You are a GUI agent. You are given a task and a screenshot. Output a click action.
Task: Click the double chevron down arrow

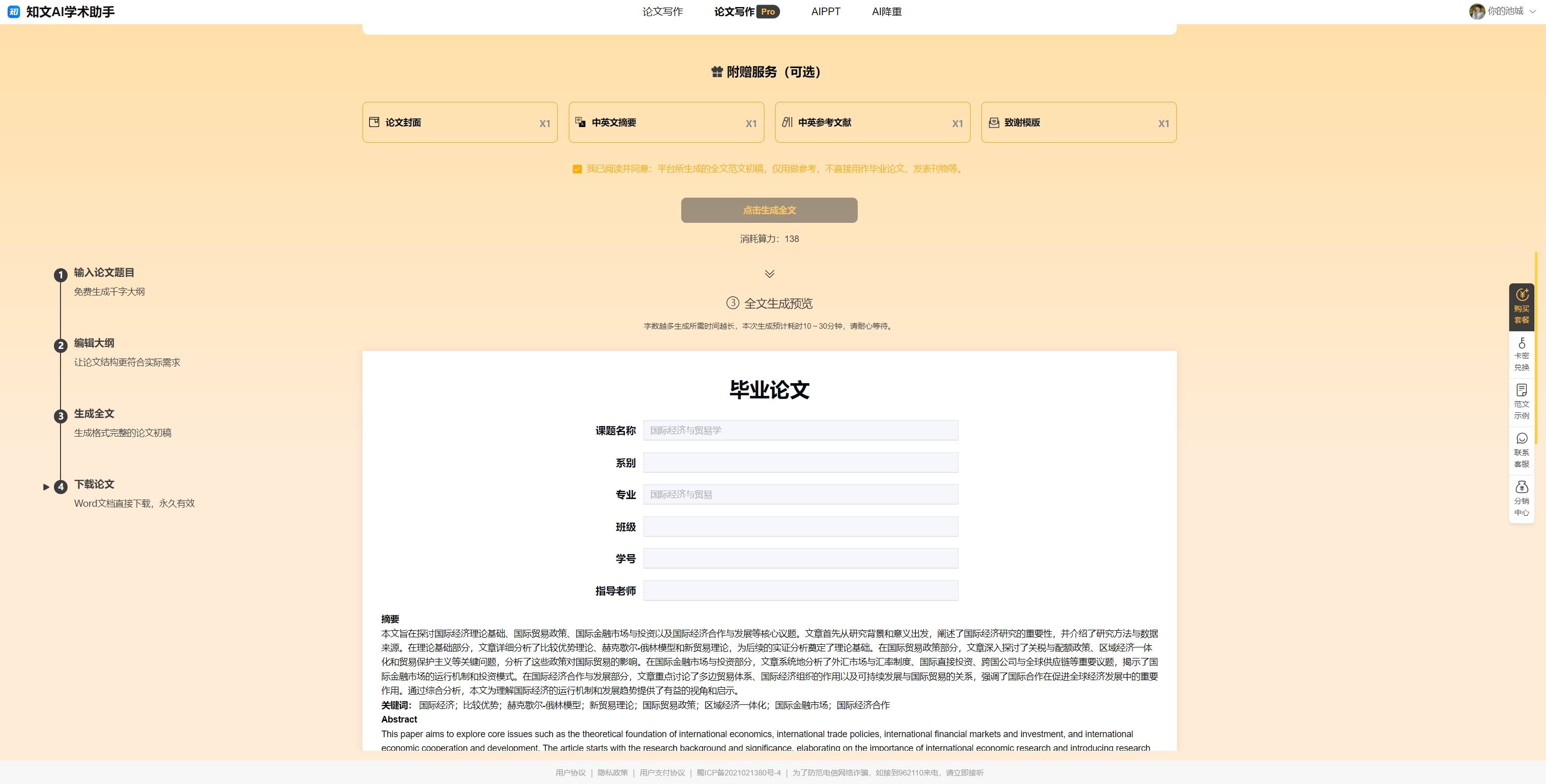pos(769,274)
